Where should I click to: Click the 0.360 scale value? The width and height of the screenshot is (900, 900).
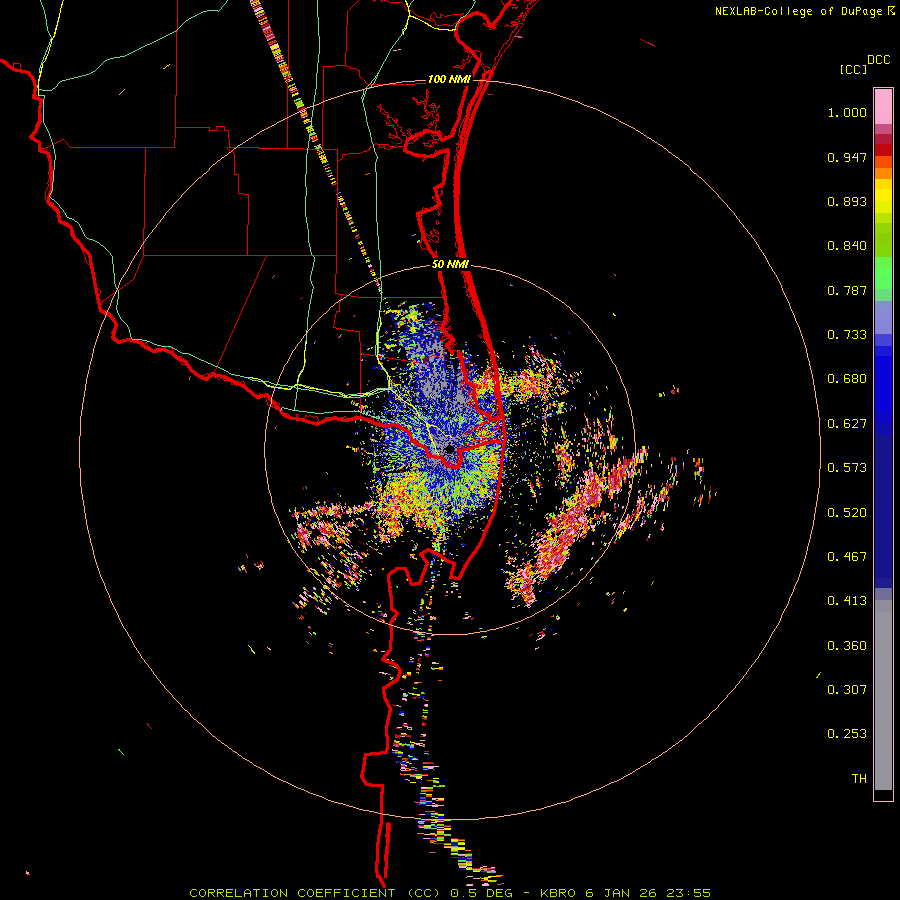(x=847, y=646)
